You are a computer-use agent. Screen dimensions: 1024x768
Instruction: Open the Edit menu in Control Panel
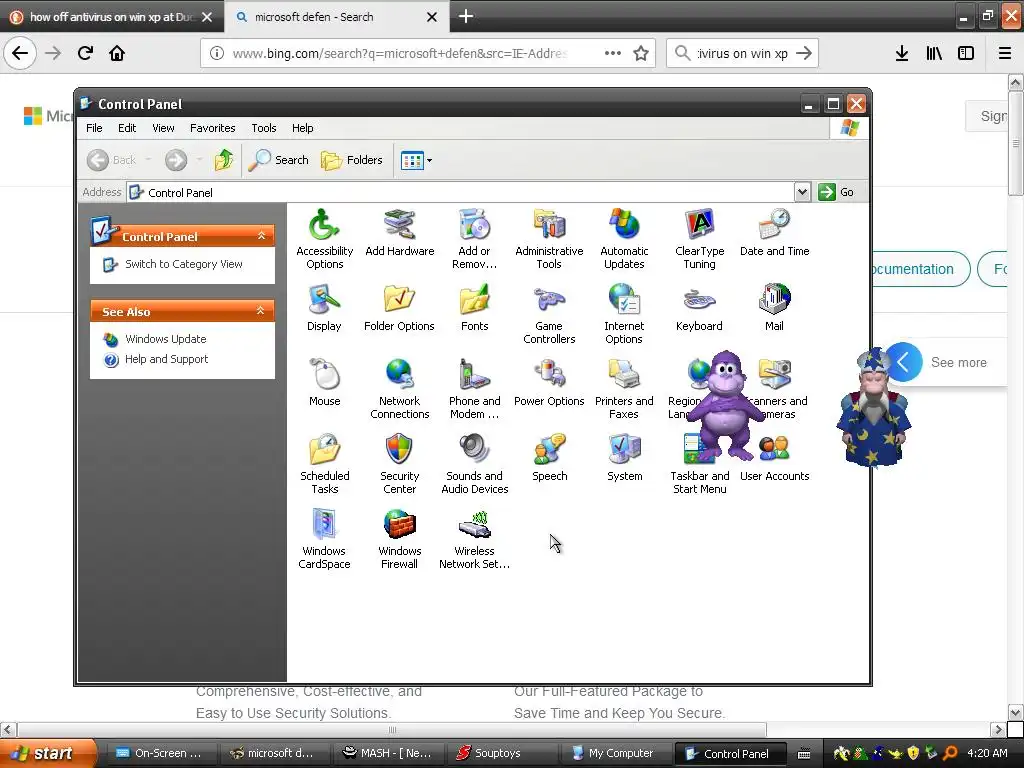pyautogui.click(x=127, y=128)
